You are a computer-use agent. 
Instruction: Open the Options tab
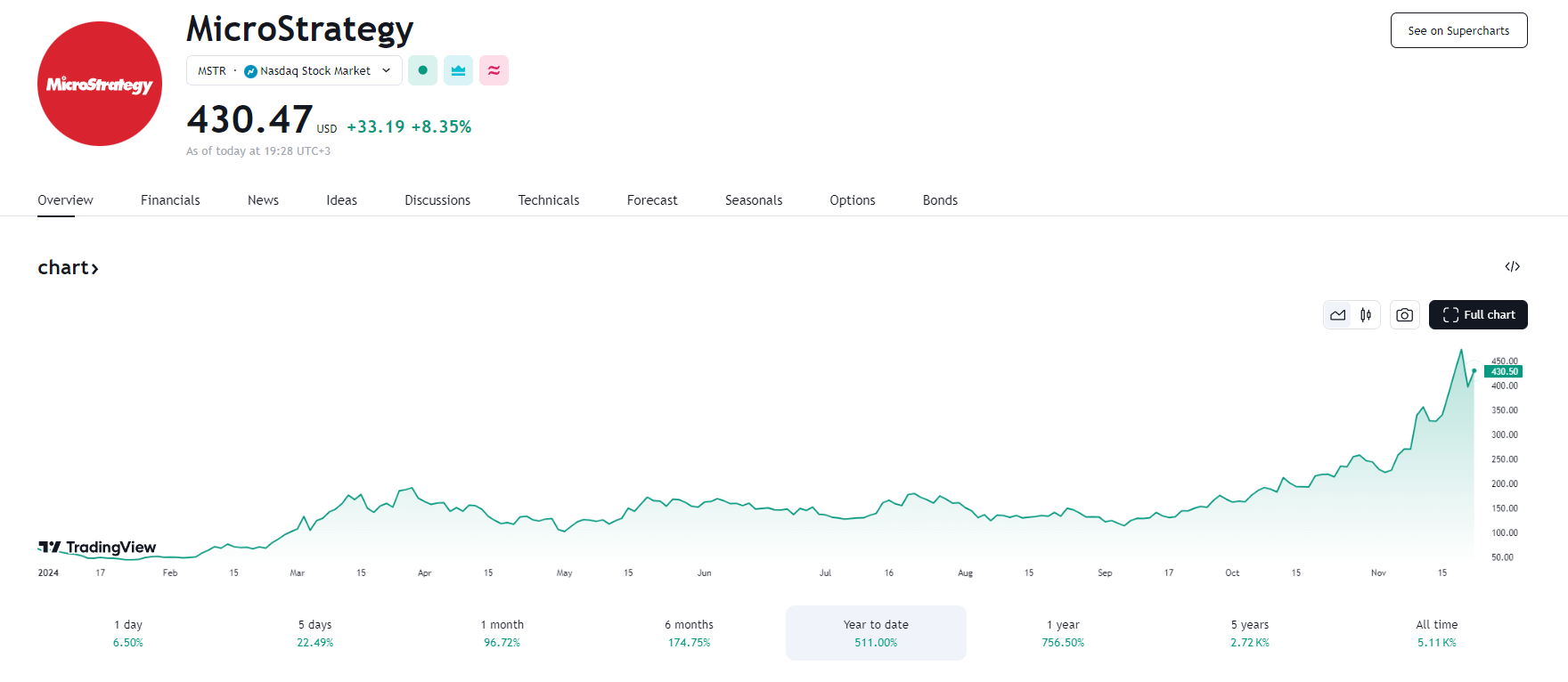click(x=853, y=200)
